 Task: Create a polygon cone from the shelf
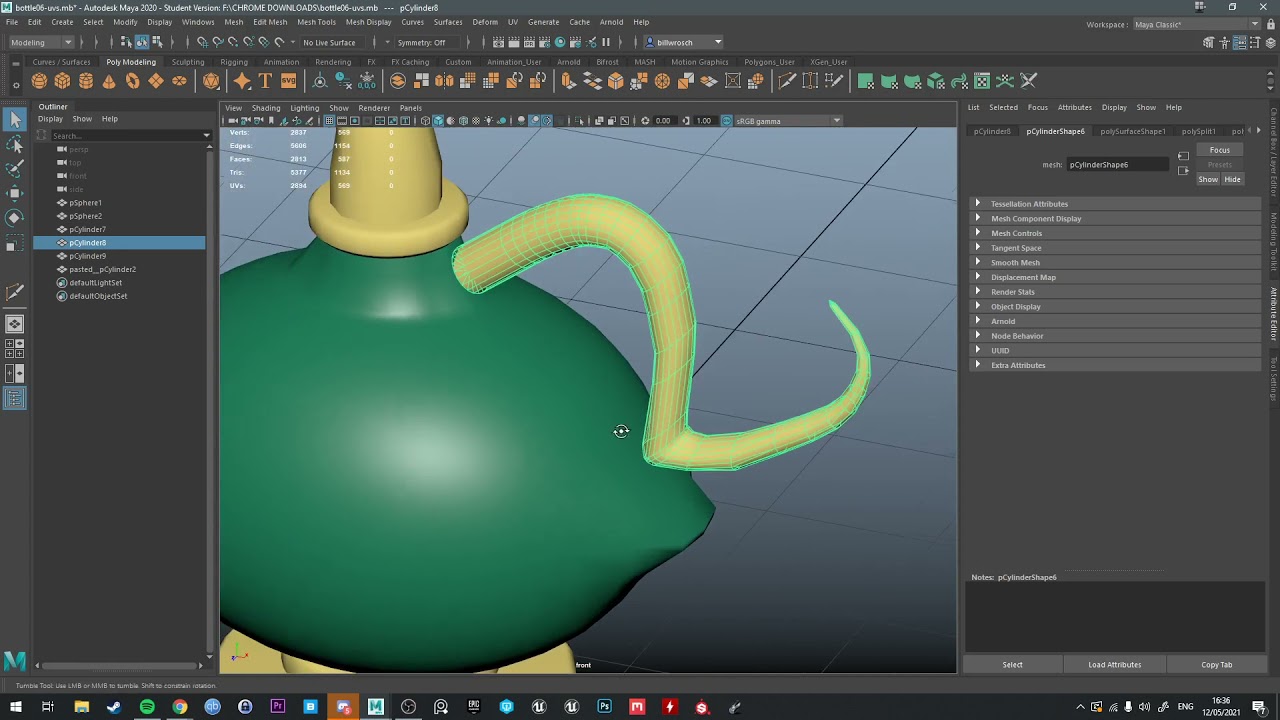[109, 81]
